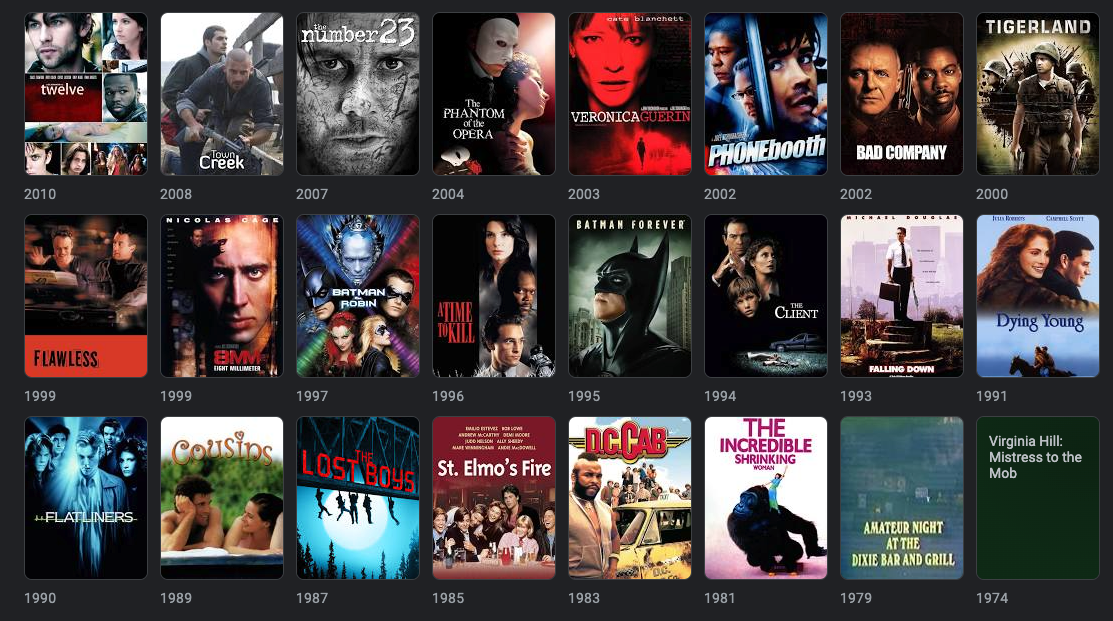Open the Batman Forever poster

[x=630, y=296]
